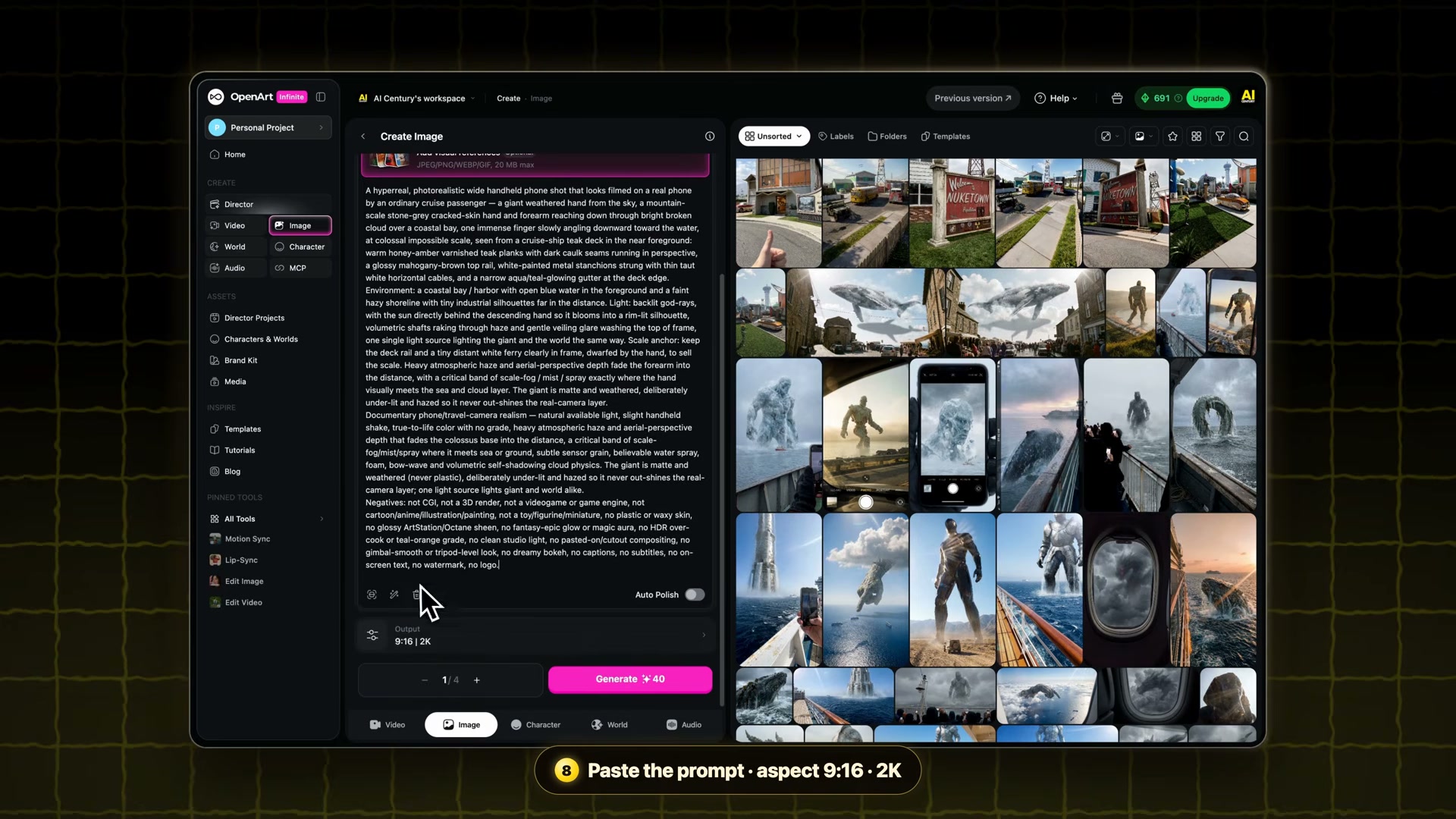Expand the Output 9:16 | 2K settings
1456x819 pixels.
pyautogui.click(x=535, y=635)
